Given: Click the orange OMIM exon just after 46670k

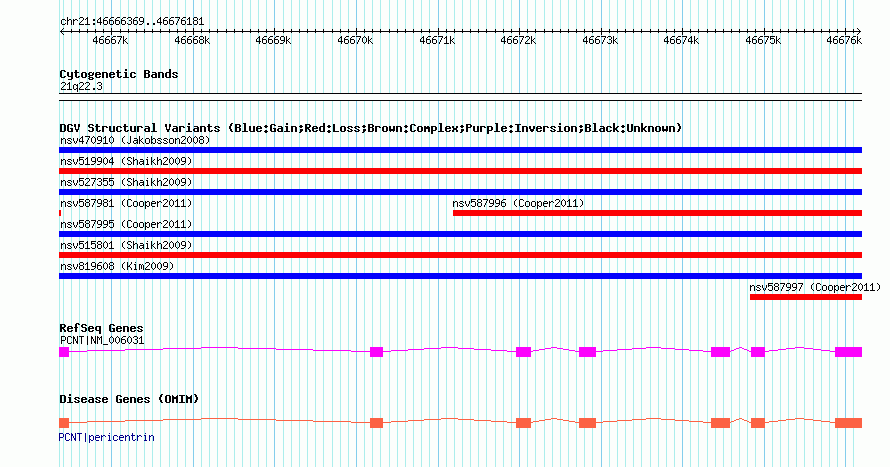Looking at the screenshot, I should coord(376,423).
